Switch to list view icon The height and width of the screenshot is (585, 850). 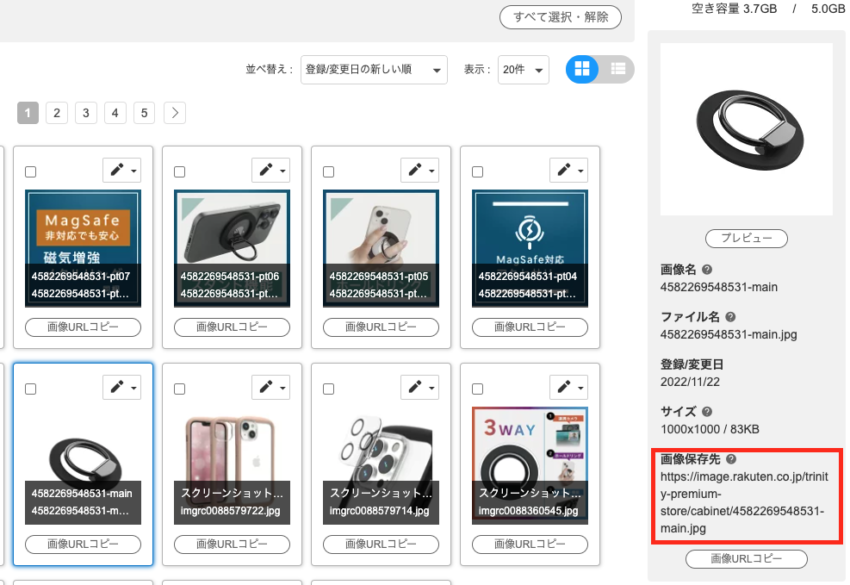[617, 69]
